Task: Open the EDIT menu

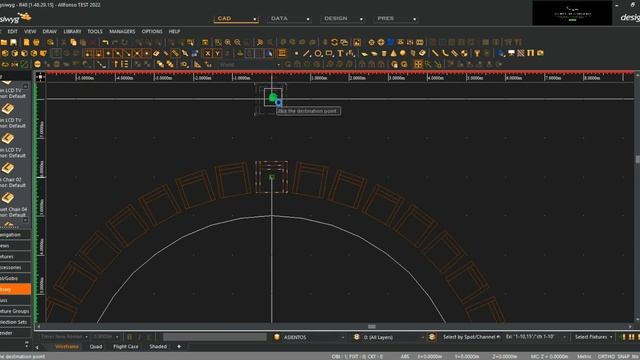Action: [13, 31]
